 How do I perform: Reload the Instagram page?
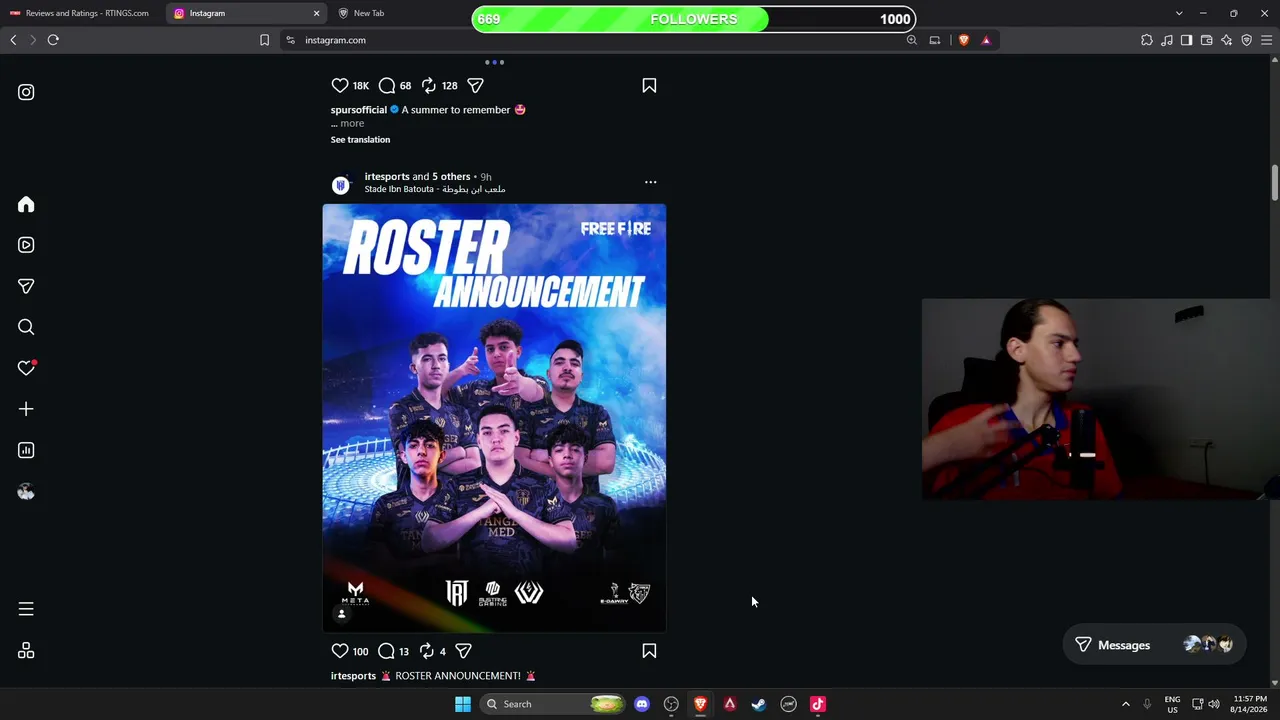click(x=53, y=40)
